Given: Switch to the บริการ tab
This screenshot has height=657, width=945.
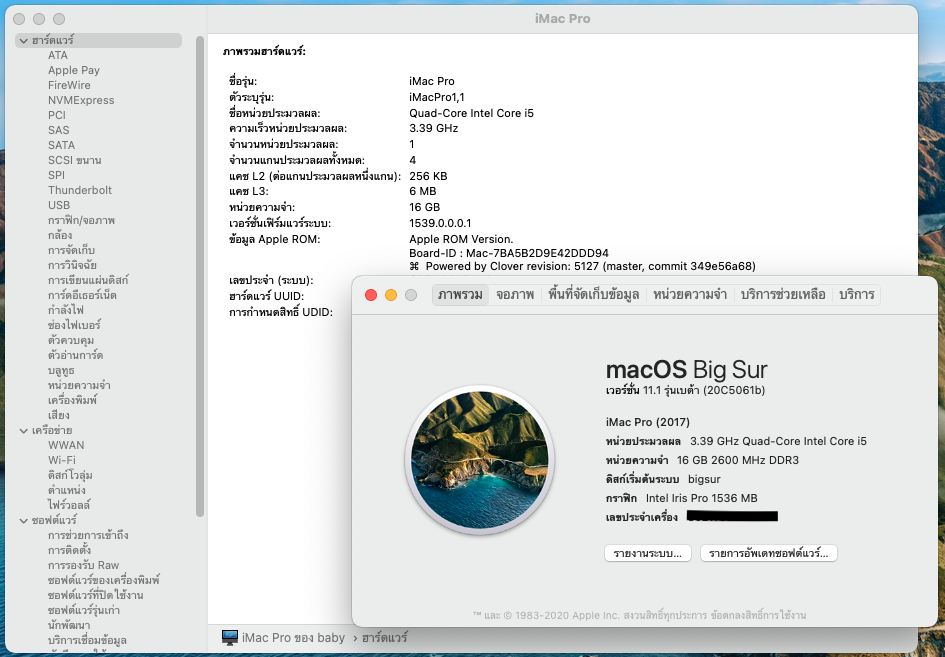Looking at the screenshot, I should click(x=856, y=295).
